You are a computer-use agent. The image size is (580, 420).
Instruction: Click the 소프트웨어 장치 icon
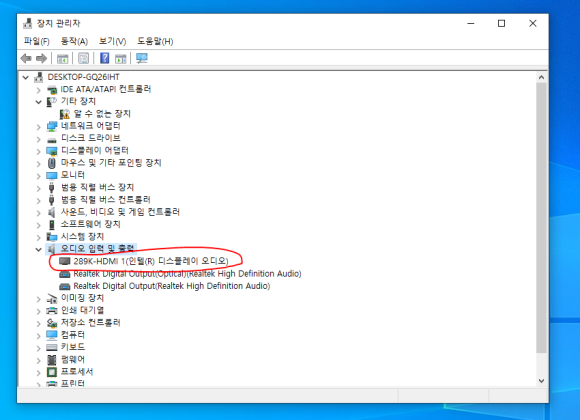click(52, 225)
